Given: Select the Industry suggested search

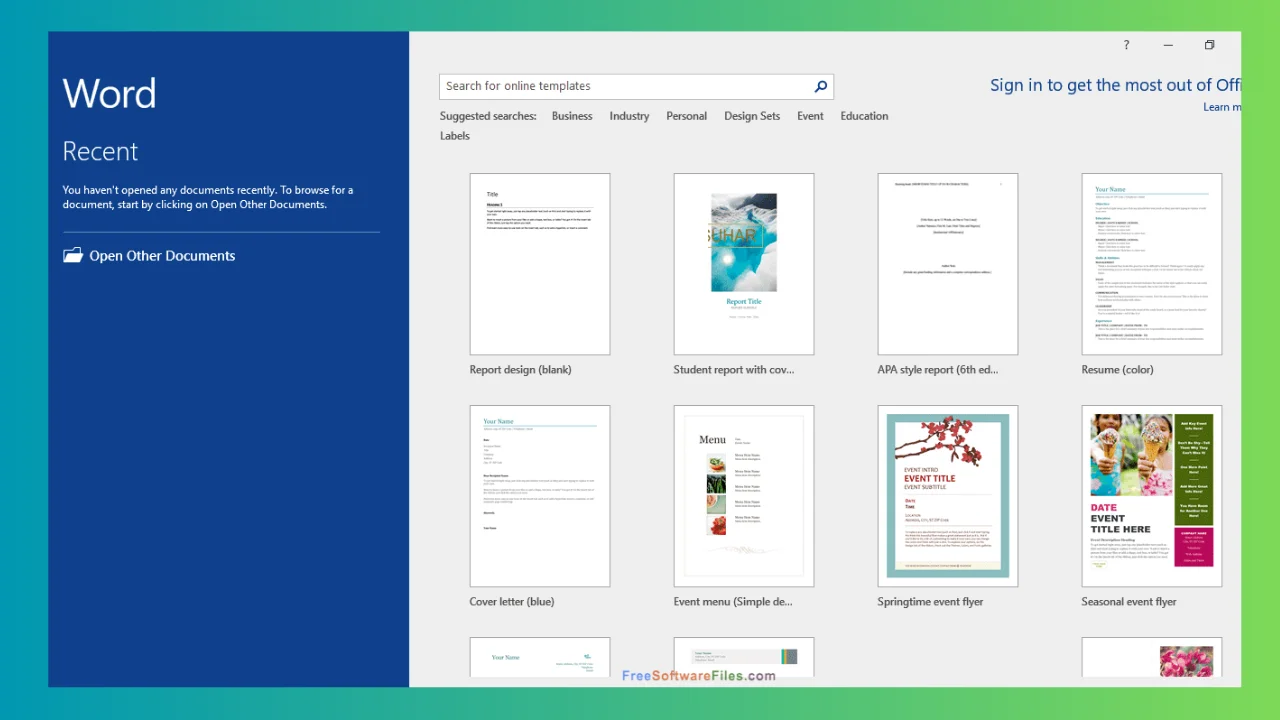Looking at the screenshot, I should point(629,116).
